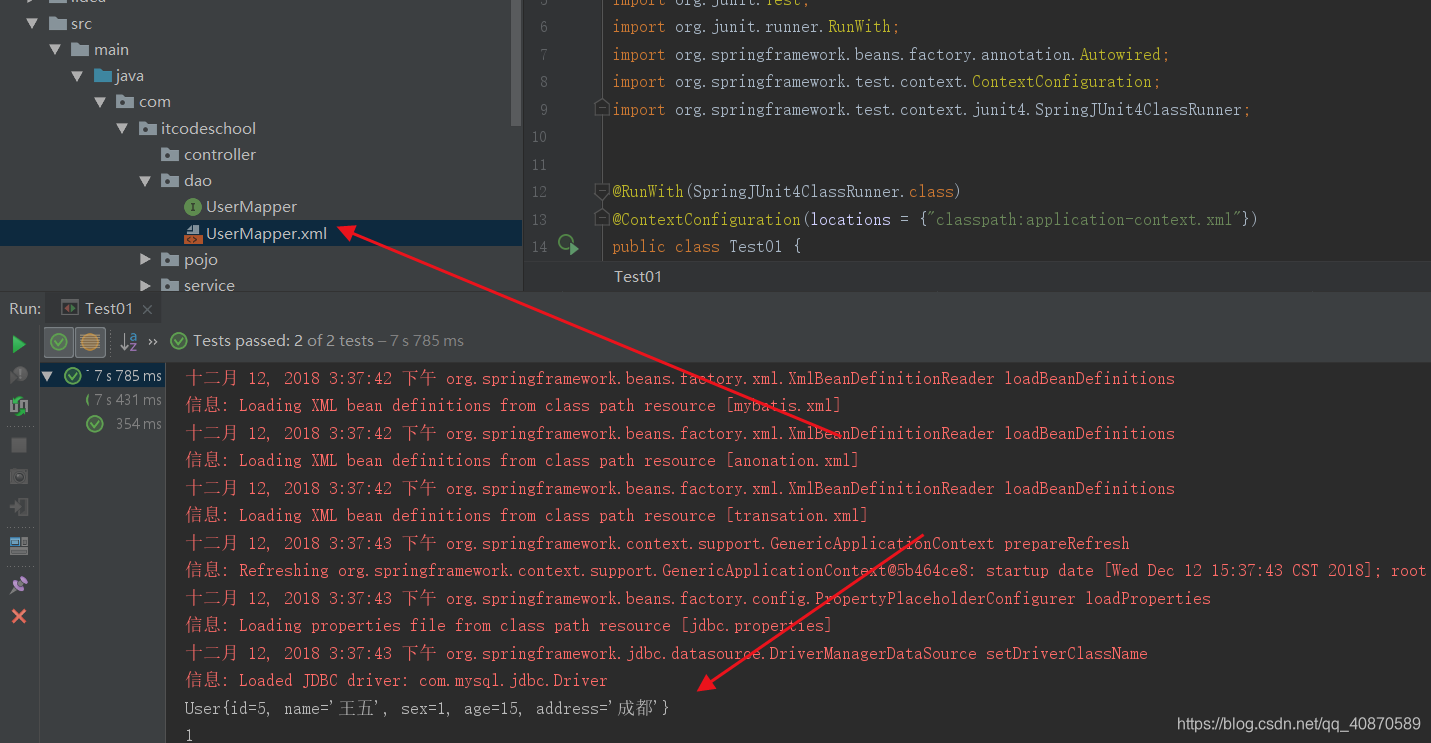Viewport: 1431px width, 743px height.
Task: Expand the pojo package arrow
Action: (145, 259)
